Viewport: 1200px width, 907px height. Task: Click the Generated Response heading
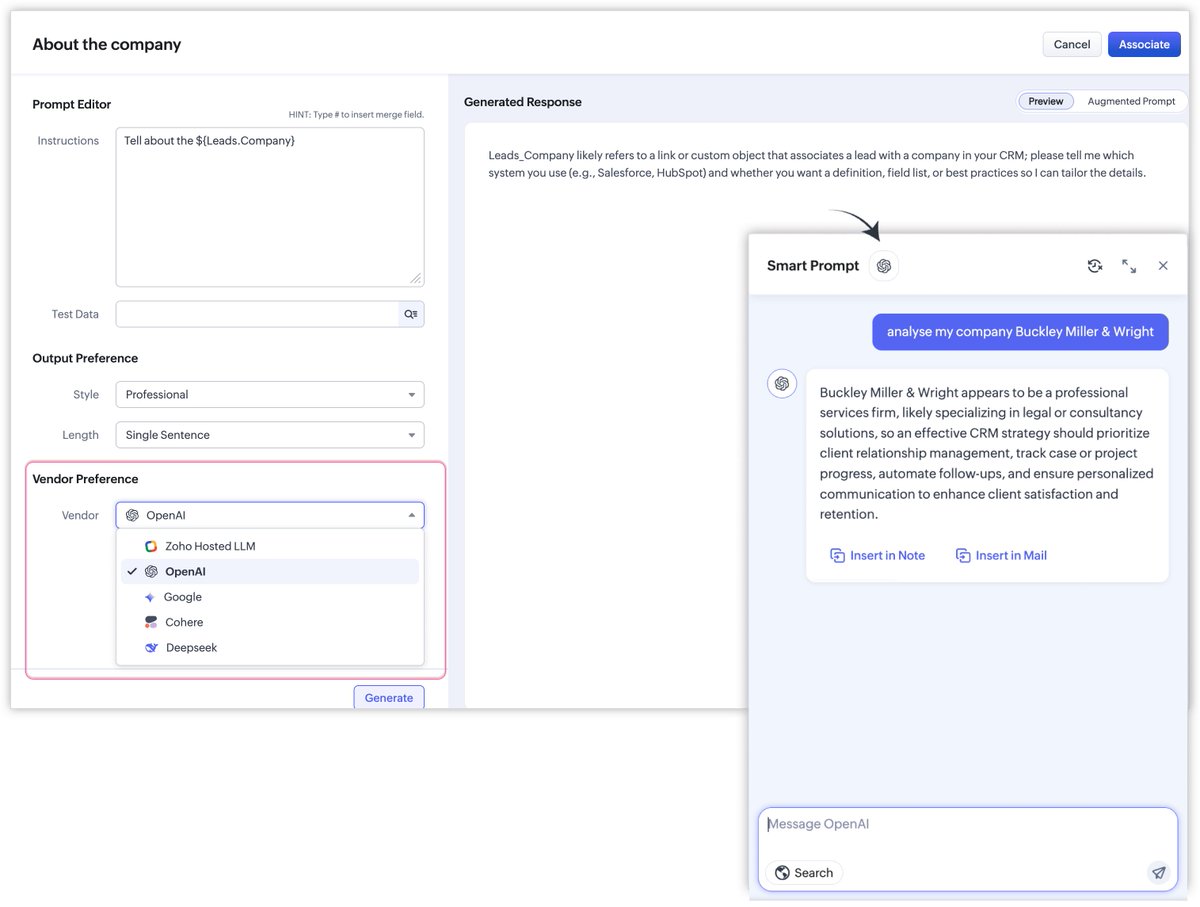(523, 102)
